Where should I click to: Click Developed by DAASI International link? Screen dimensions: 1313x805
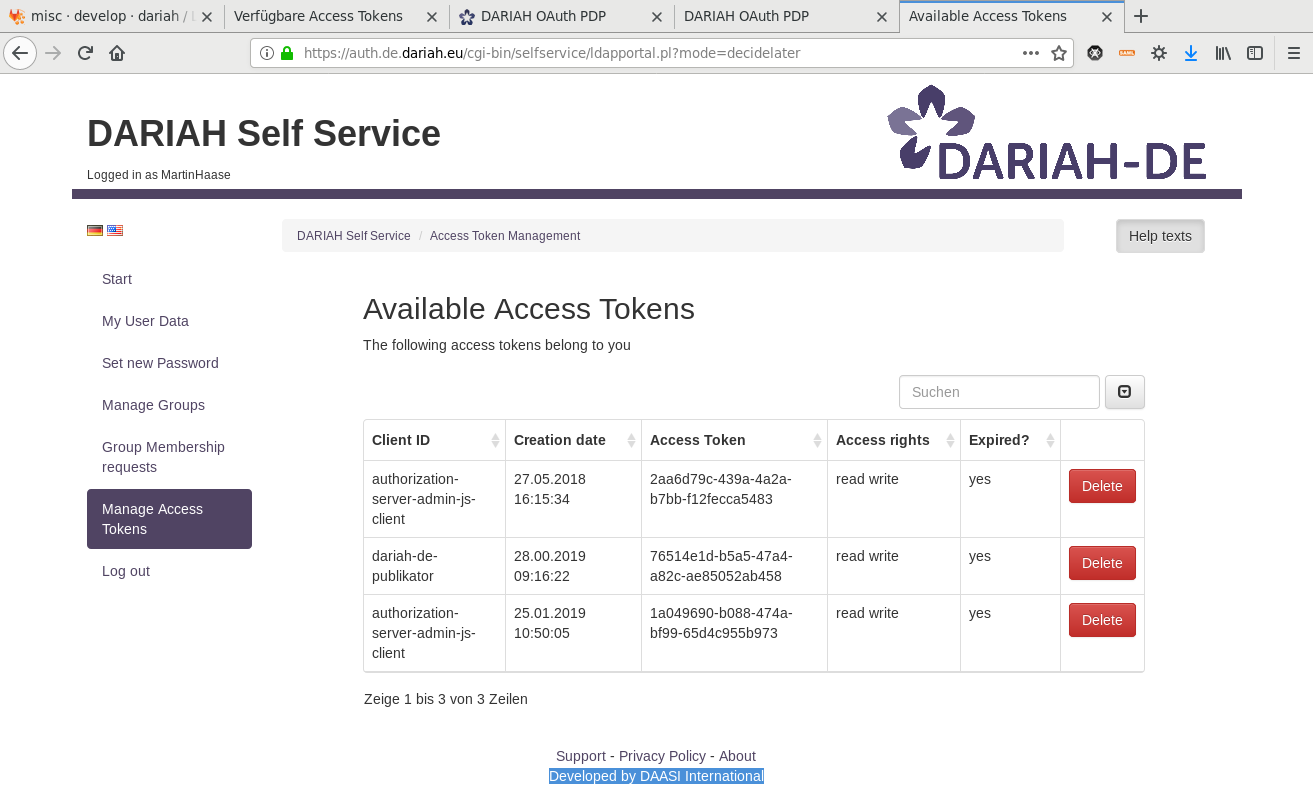[x=656, y=776]
